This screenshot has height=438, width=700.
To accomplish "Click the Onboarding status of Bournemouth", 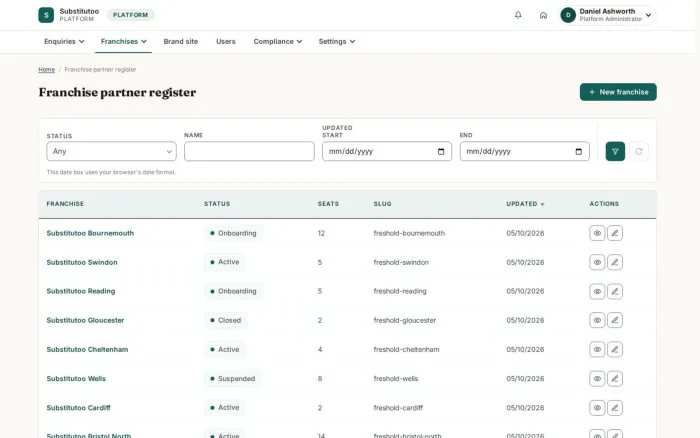I will (x=233, y=233).
